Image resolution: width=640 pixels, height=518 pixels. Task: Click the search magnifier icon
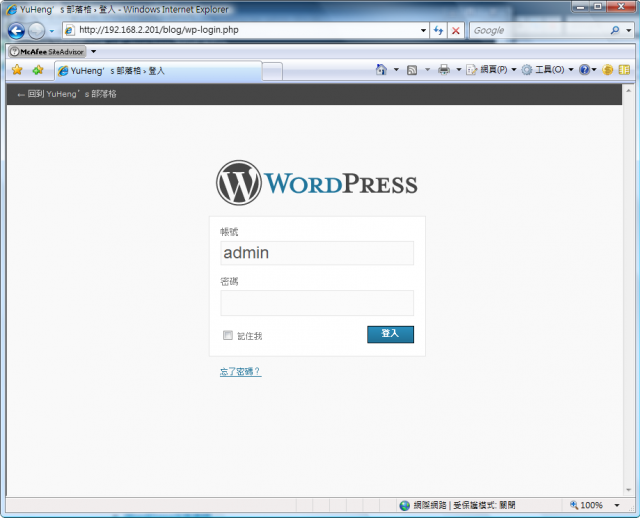point(615,30)
